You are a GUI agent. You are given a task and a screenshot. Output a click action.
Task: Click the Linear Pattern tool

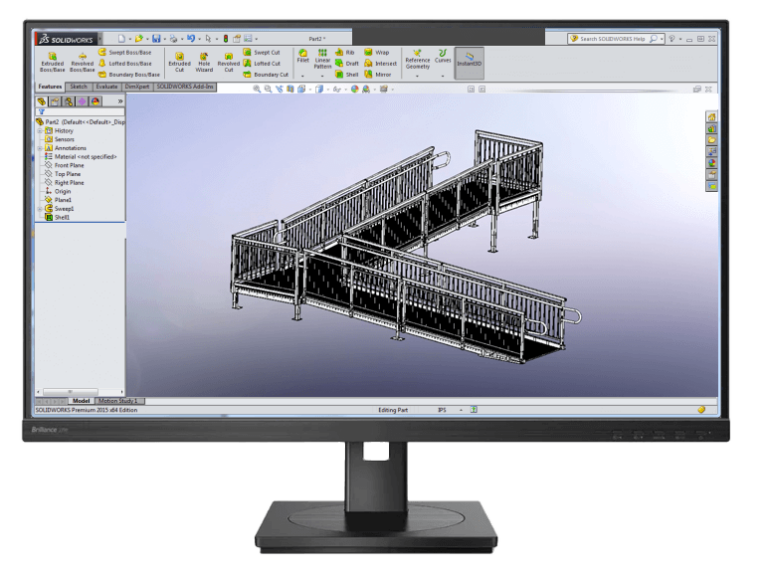coord(322,59)
